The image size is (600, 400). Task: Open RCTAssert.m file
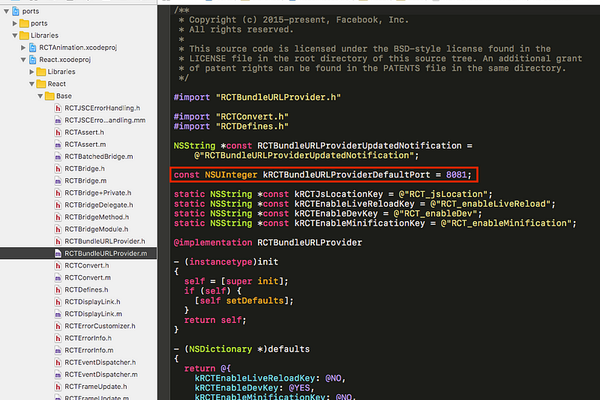tap(85, 145)
